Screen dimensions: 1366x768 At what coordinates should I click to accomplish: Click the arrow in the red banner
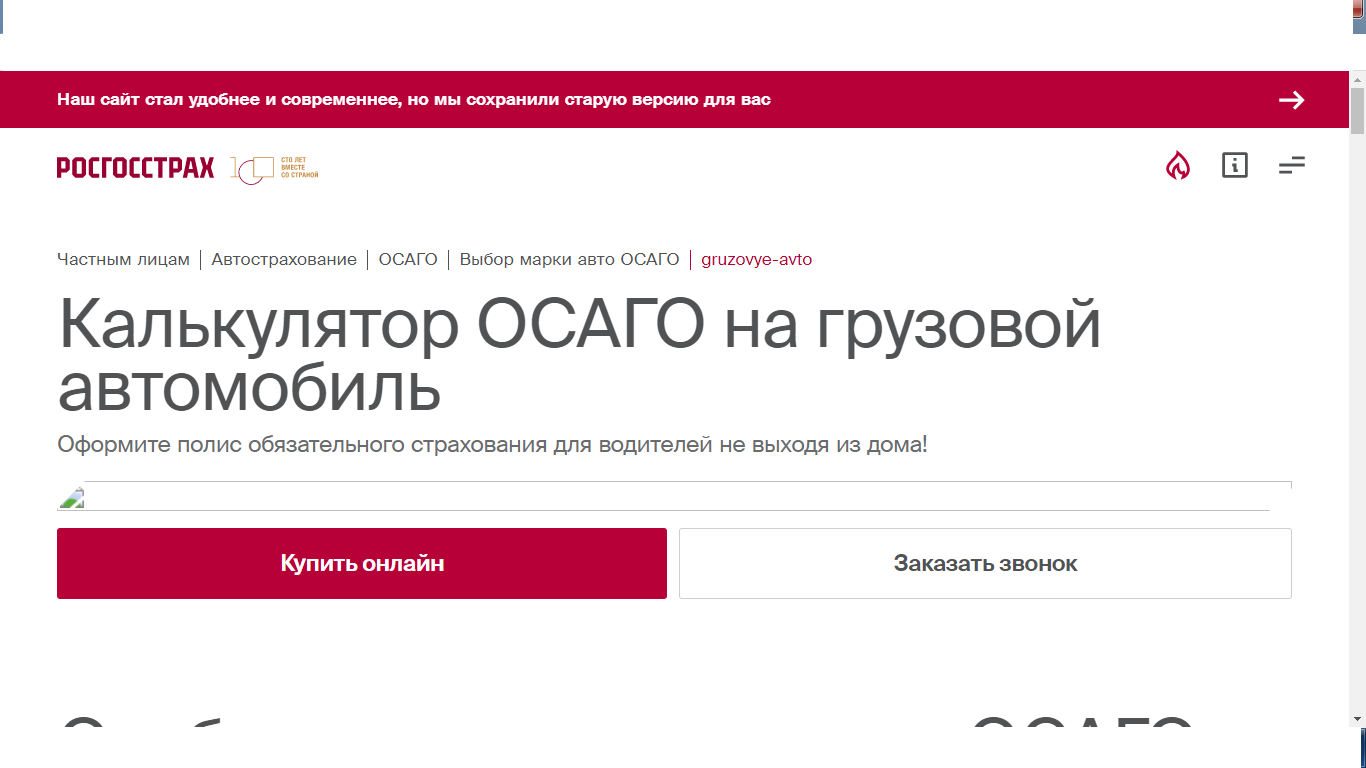(1291, 100)
